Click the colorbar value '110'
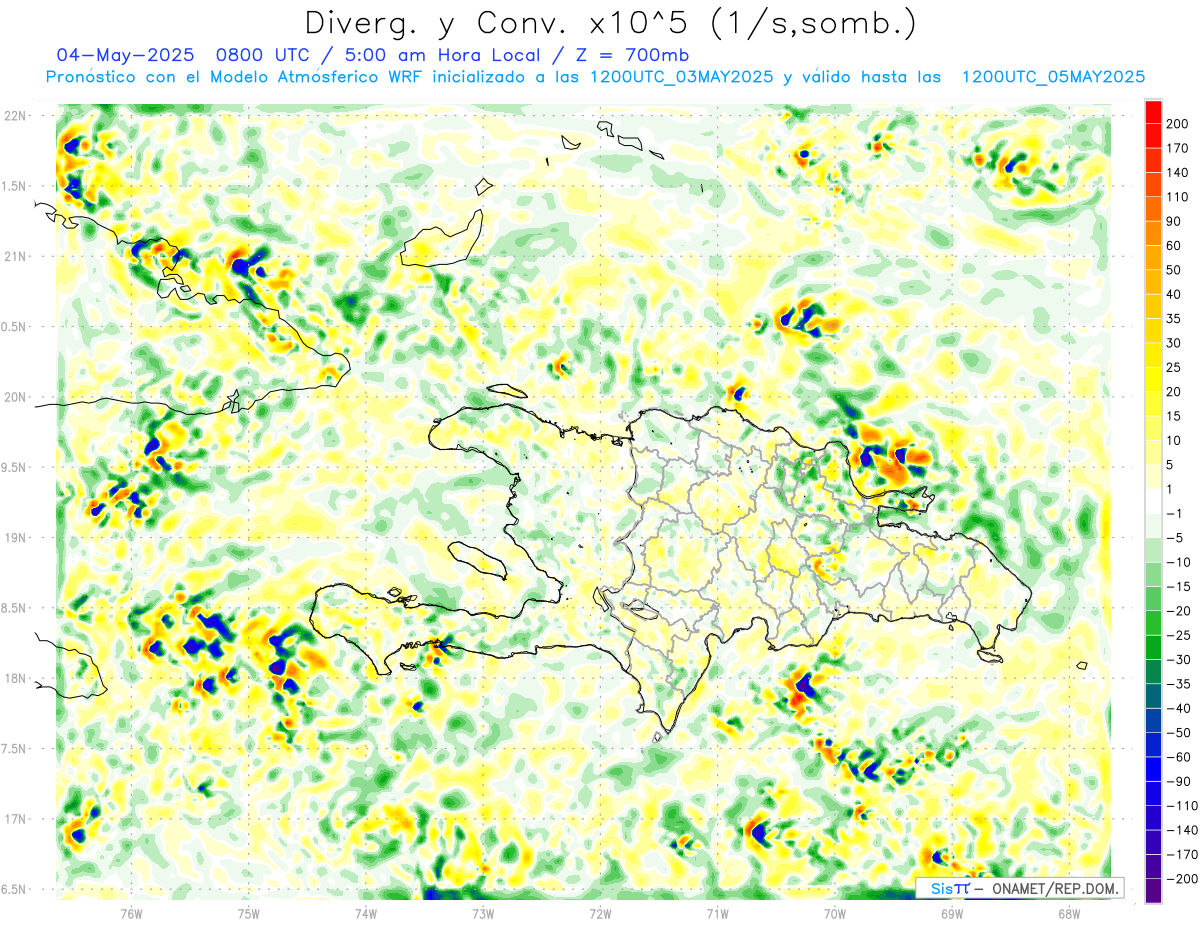Screen dimensions: 1200x927 (1177, 197)
